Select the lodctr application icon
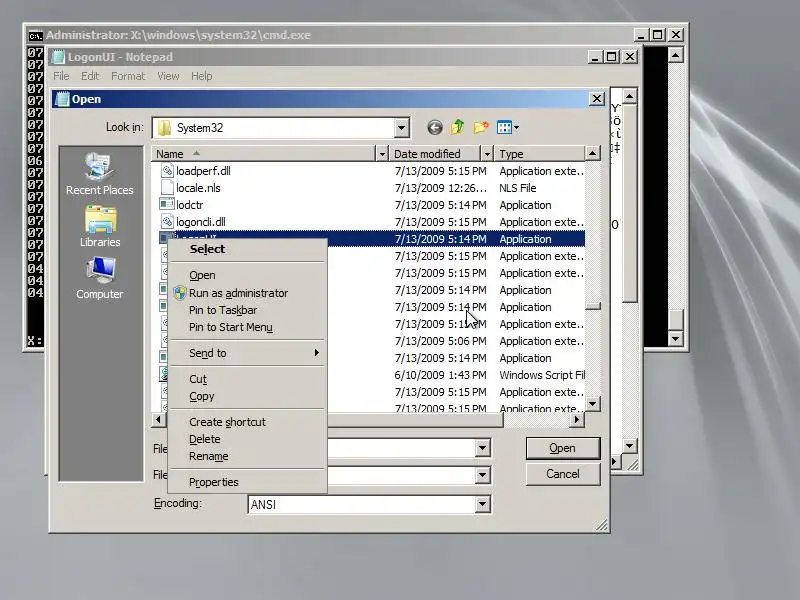800x600 pixels. click(167, 205)
